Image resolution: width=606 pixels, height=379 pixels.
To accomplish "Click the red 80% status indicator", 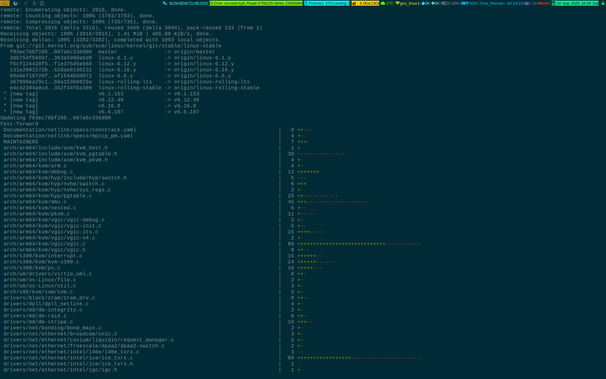I will (544, 3).
